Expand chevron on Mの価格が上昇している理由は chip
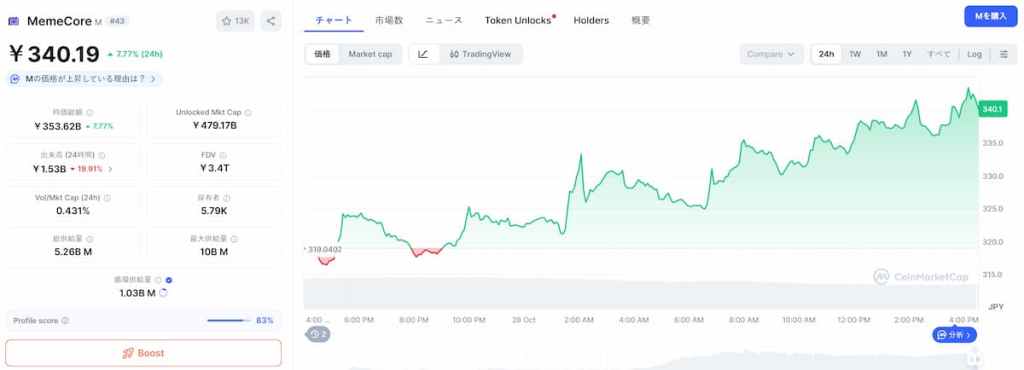 pos(153,79)
